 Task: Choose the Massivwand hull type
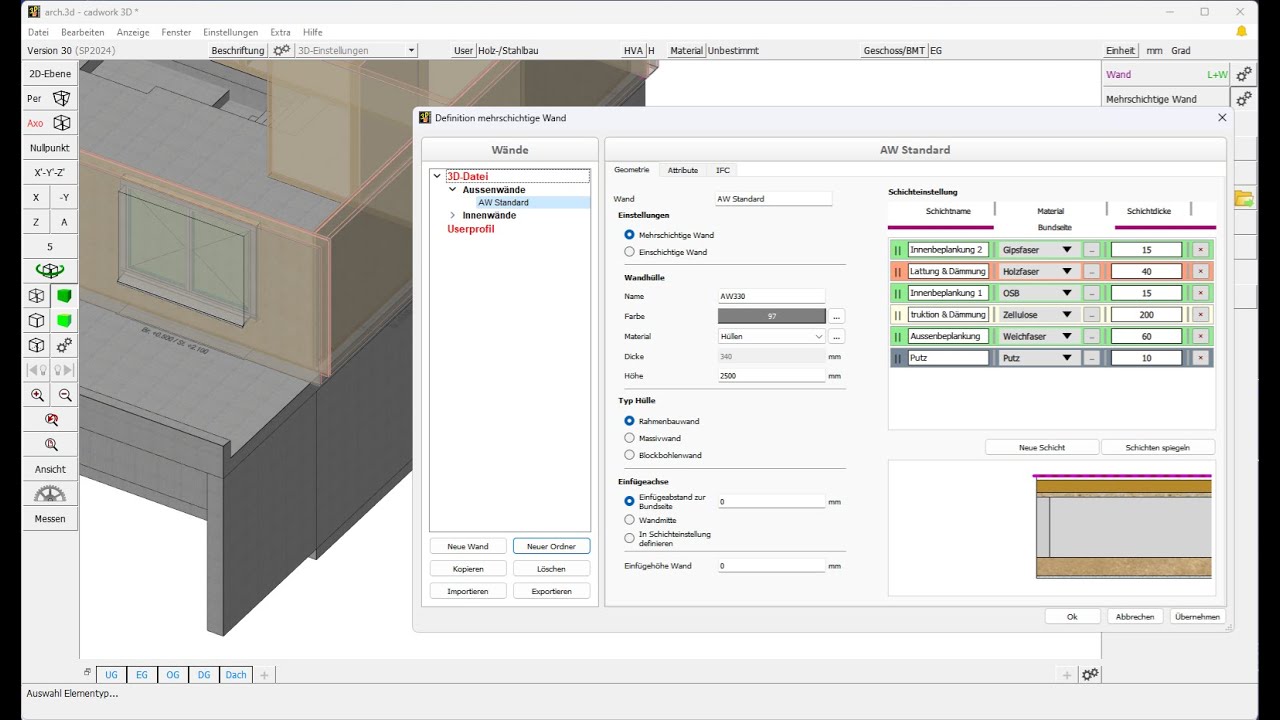629,438
